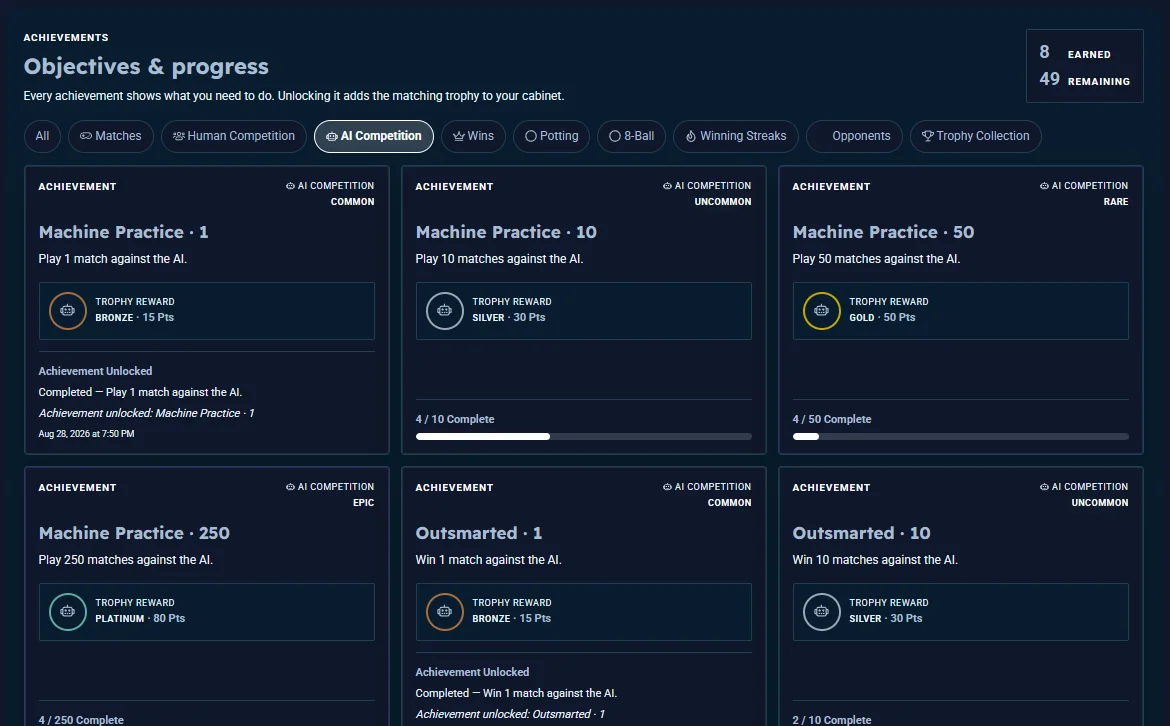Click the robot icon on Machine Practice · 250 category label

click(290, 486)
